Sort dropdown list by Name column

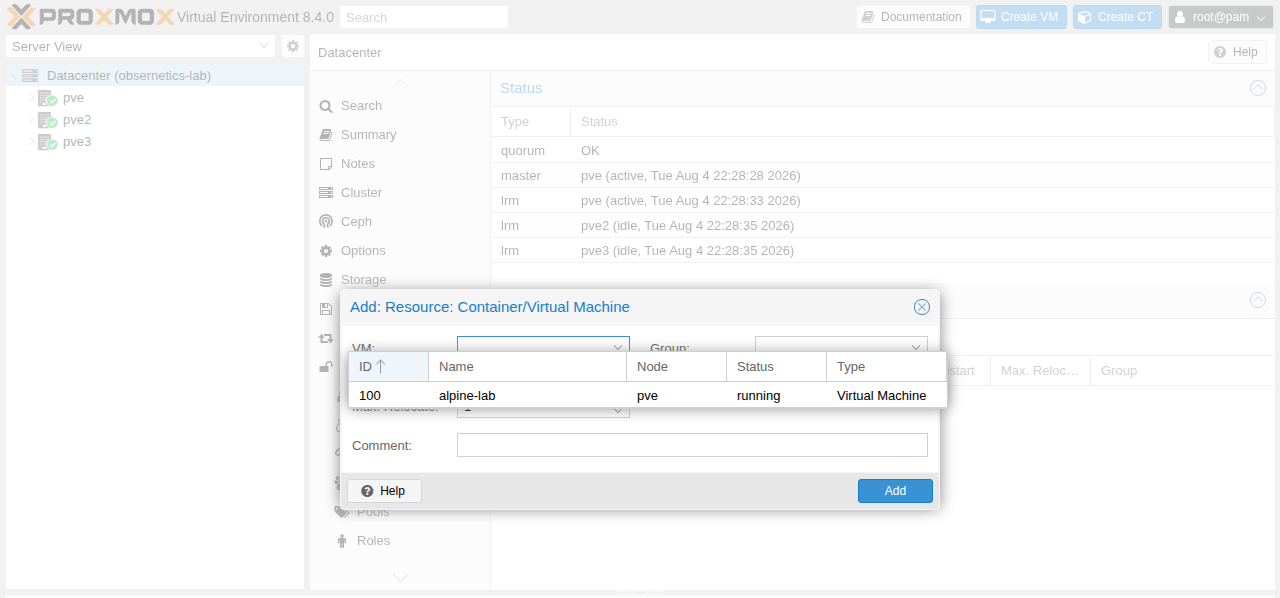coord(527,367)
